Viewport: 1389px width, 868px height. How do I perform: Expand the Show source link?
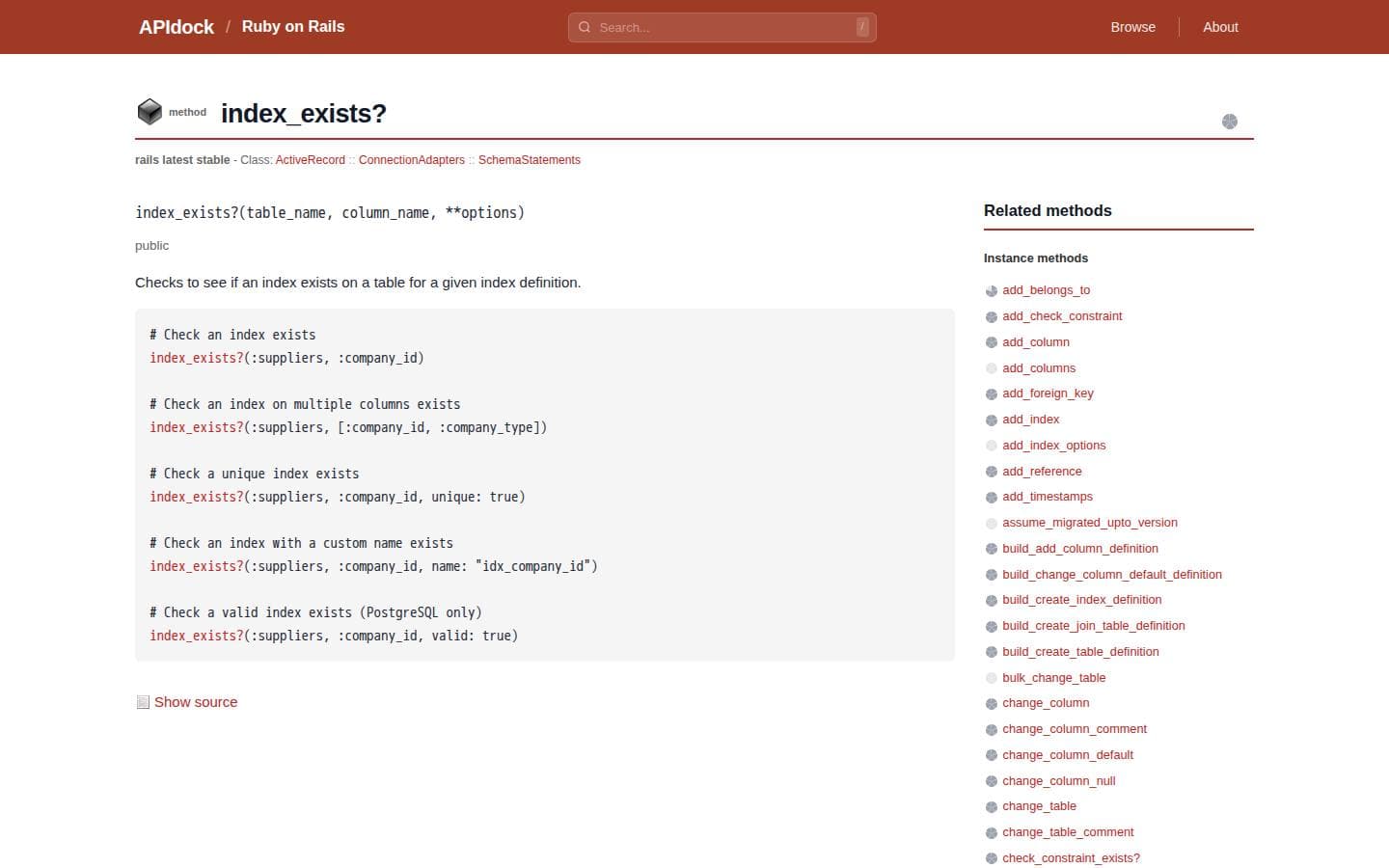196,702
